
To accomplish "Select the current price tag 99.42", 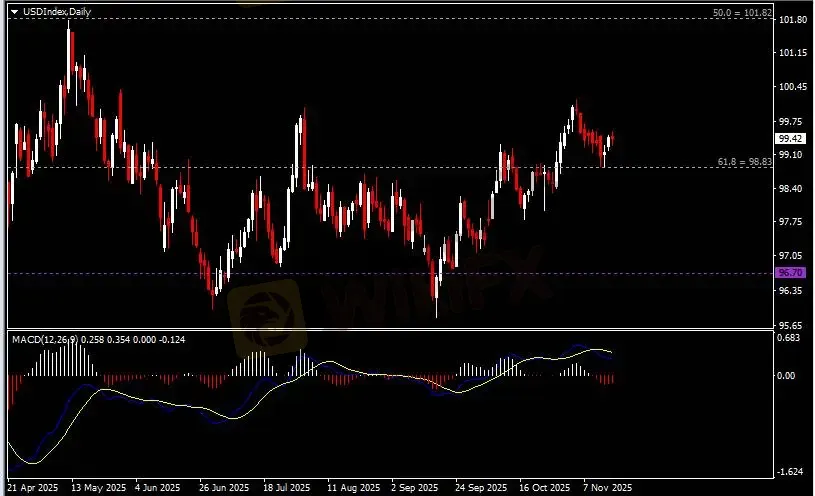I will 790,138.
